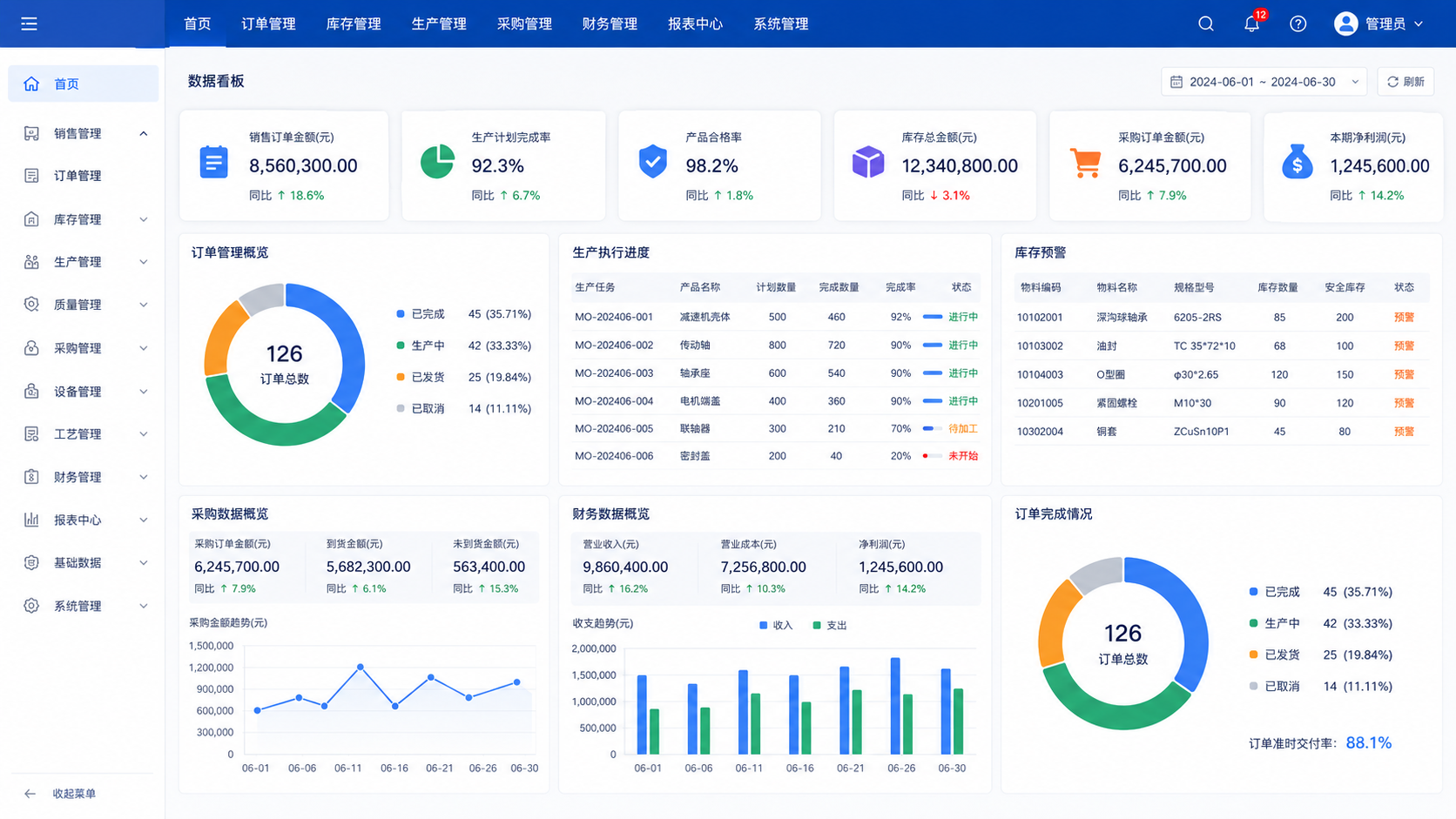This screenshot has height=819, width=1456.
Task: Open 库存管理 in top navigation
Action: tap(354, 23)
